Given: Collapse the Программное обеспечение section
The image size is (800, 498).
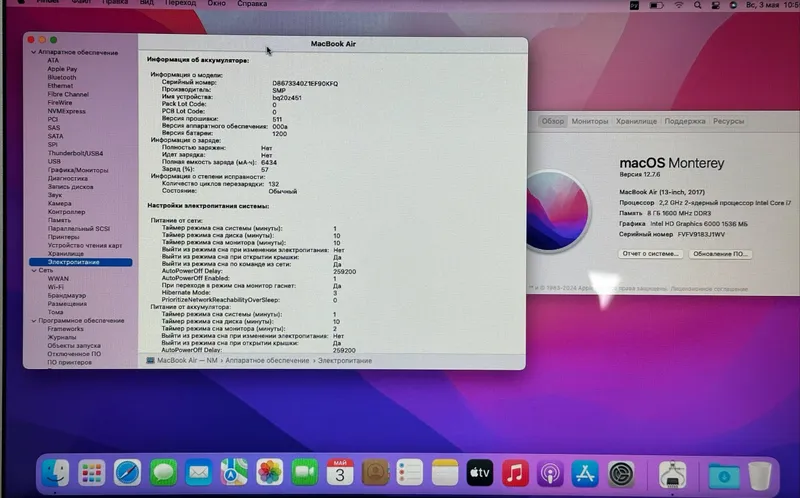Looking at the screenshot, I should pyautogui.click(x=34, y=320).
